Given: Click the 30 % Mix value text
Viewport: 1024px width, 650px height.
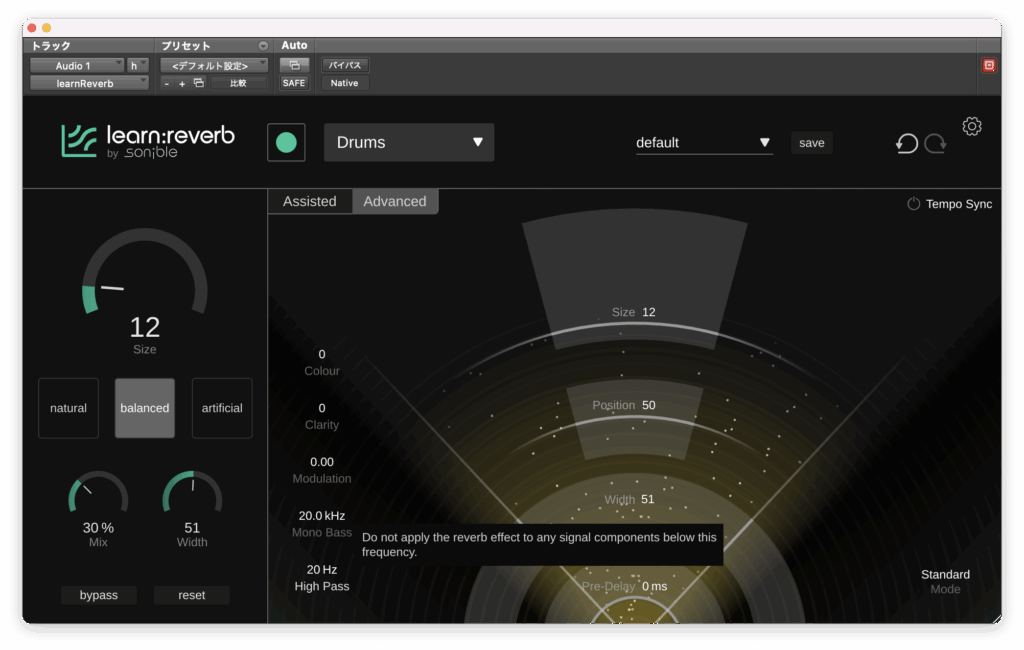Looking at the screenshot, I should click(98, 527).
